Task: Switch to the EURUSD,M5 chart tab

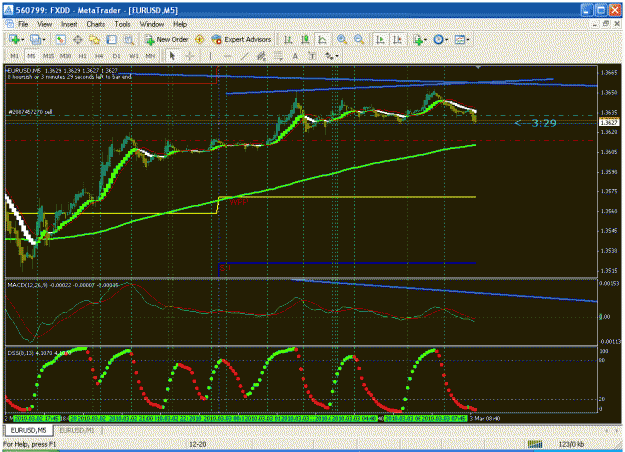Action: tap(28, 430)
